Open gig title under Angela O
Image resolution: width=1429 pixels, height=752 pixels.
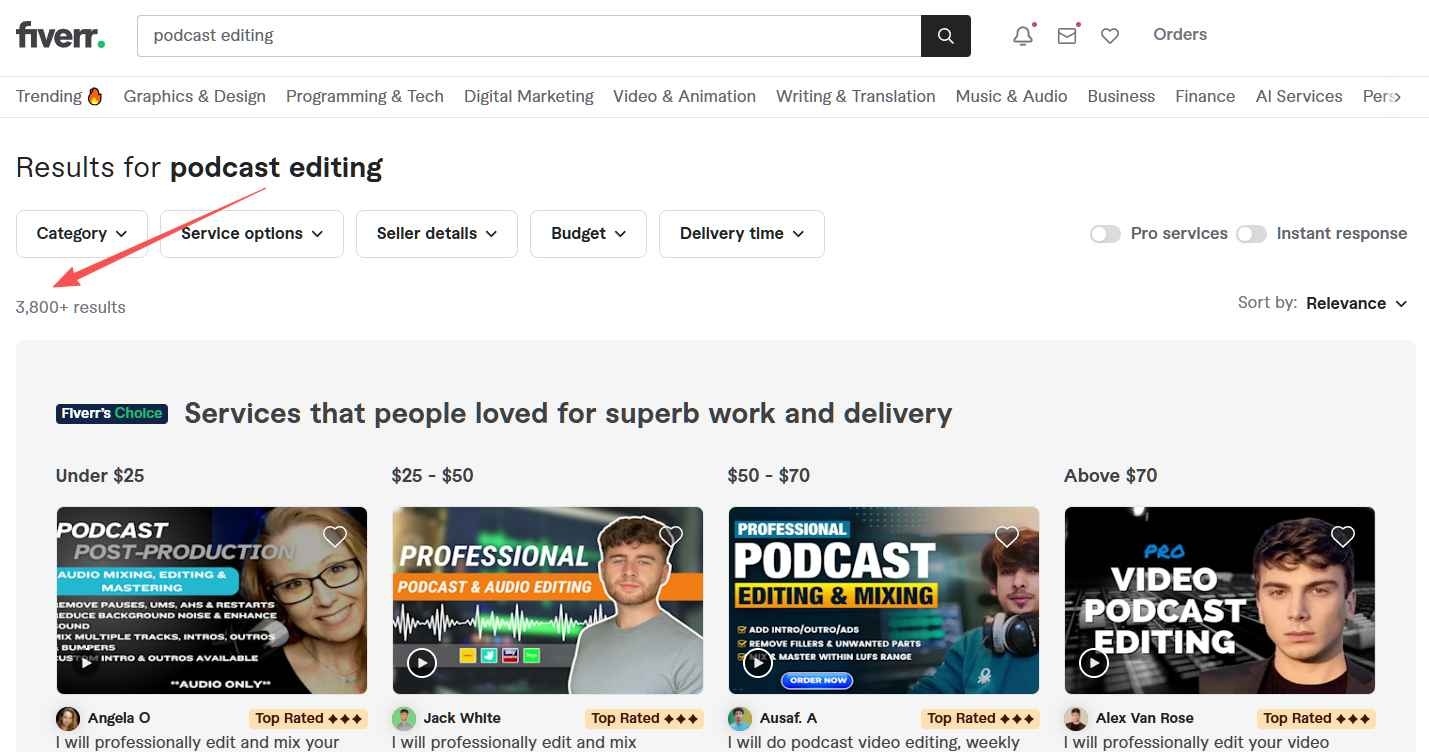click(198, 743)
